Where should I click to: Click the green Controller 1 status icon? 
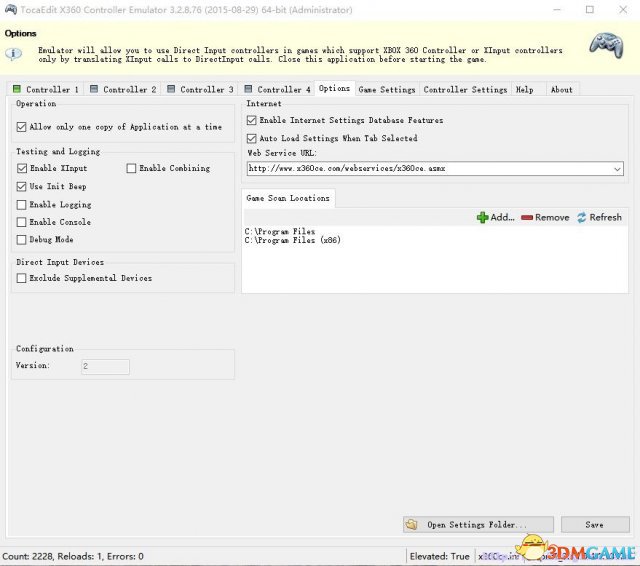(17, 89)
